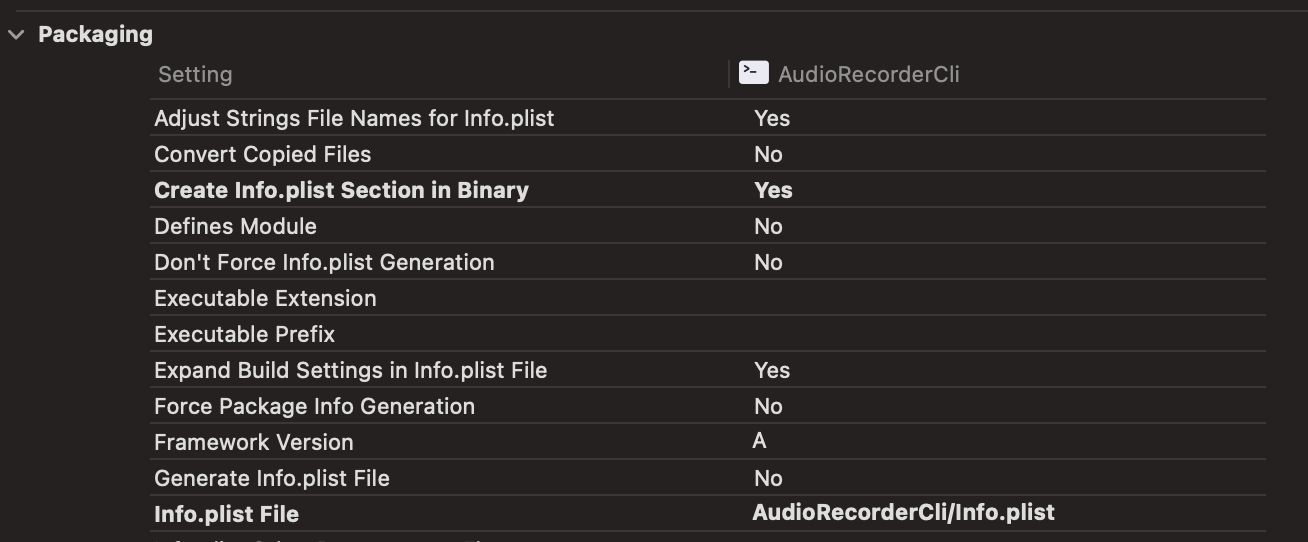Select the AudioRecorderCli column header

point(869,74)
